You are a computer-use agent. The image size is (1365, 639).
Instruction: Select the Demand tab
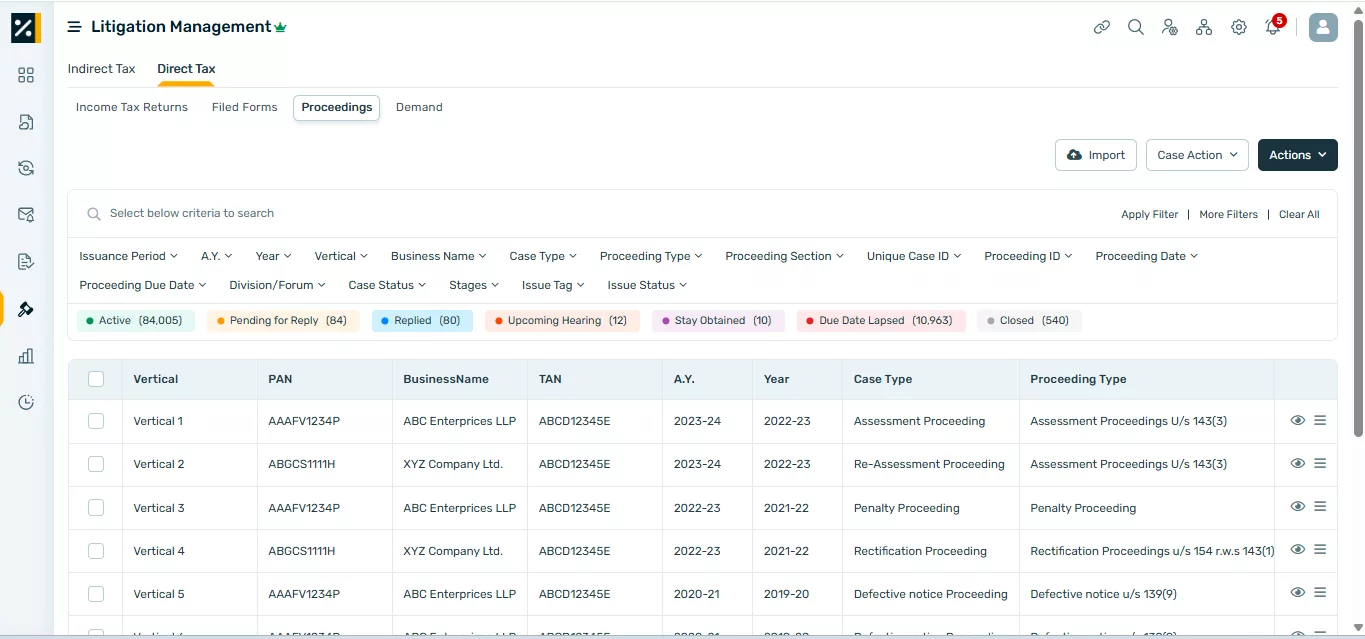pos(419,107)
